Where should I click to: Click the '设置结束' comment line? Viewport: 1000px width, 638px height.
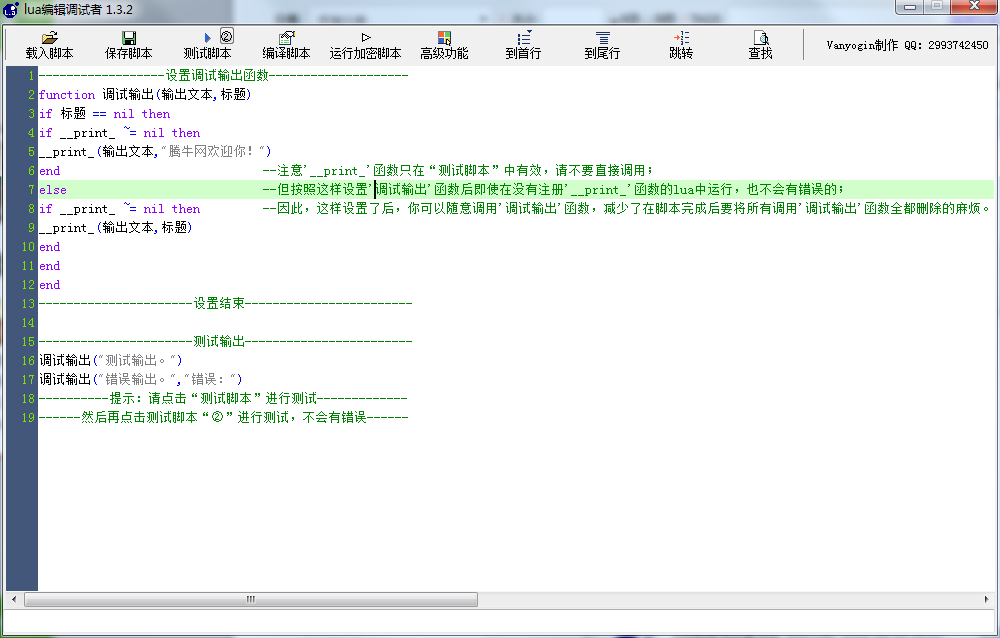[226, 303]
